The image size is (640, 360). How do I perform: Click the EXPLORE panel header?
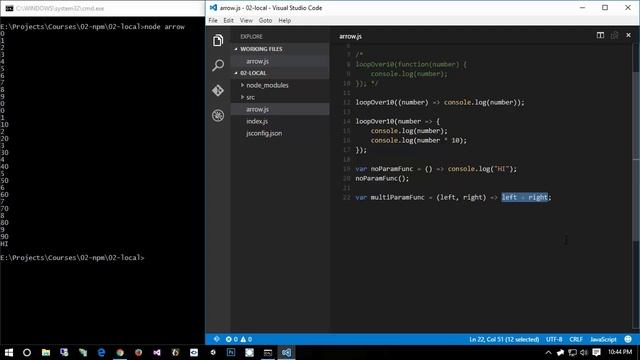click(x=251, y=37)
